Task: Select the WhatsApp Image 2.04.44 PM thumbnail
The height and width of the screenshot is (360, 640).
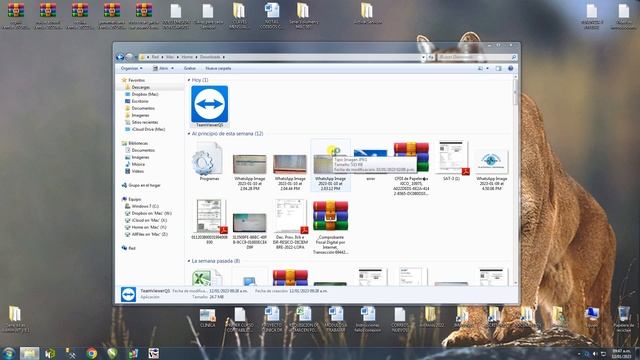Action: (x=290, y=172)
